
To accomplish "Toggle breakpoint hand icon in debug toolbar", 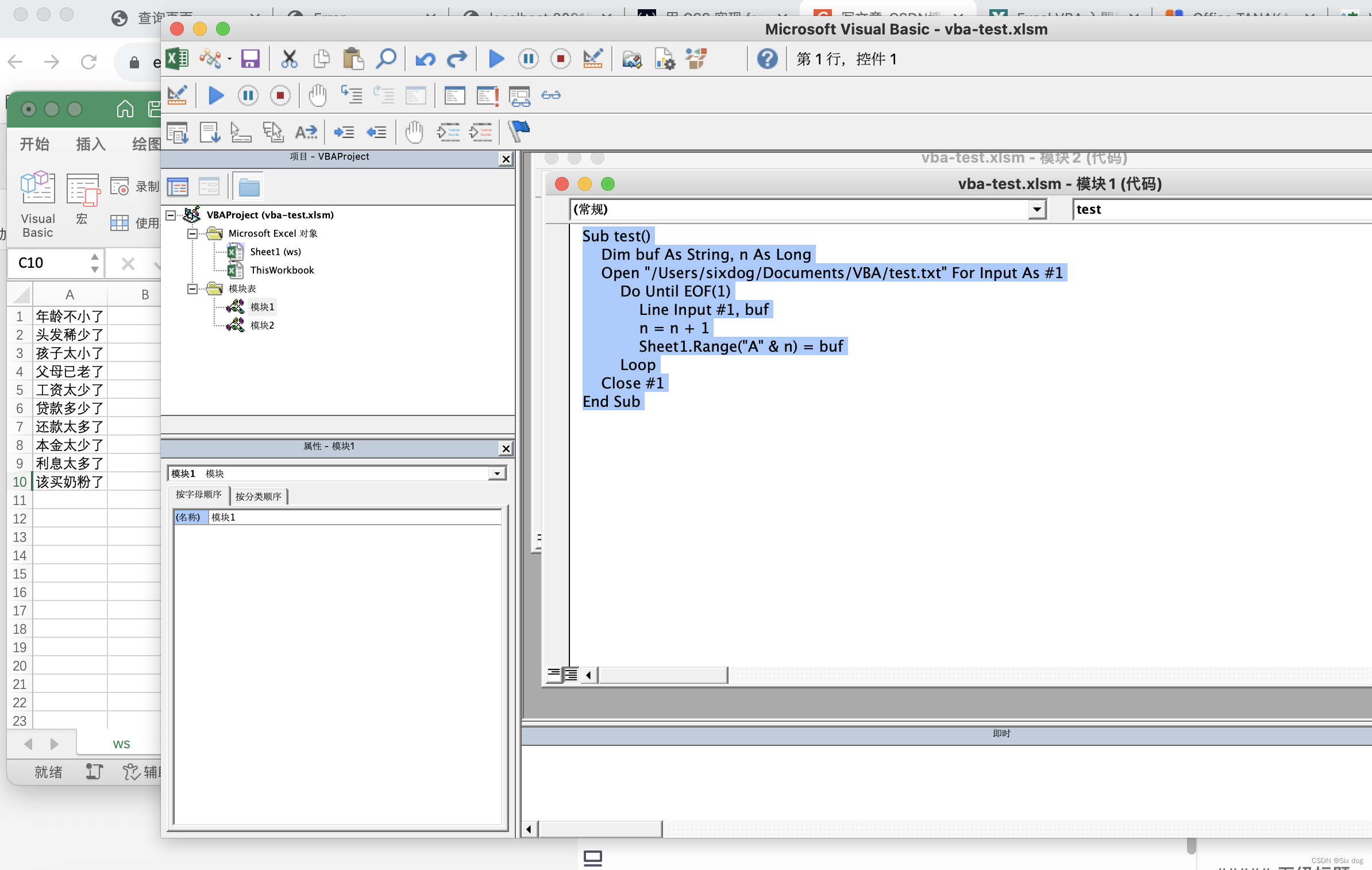I will pyautogui.click(x=317, y=95).
